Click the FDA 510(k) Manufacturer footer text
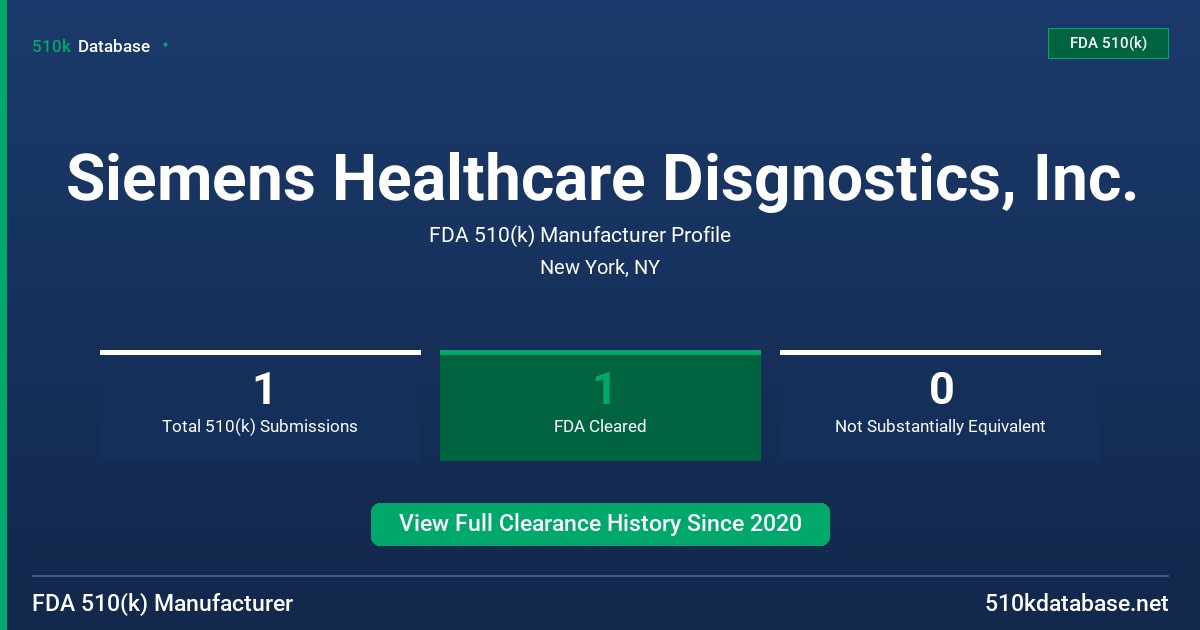Image resolution: width=1200 pixels, height=630 pixels. click(x=163, y=603)
